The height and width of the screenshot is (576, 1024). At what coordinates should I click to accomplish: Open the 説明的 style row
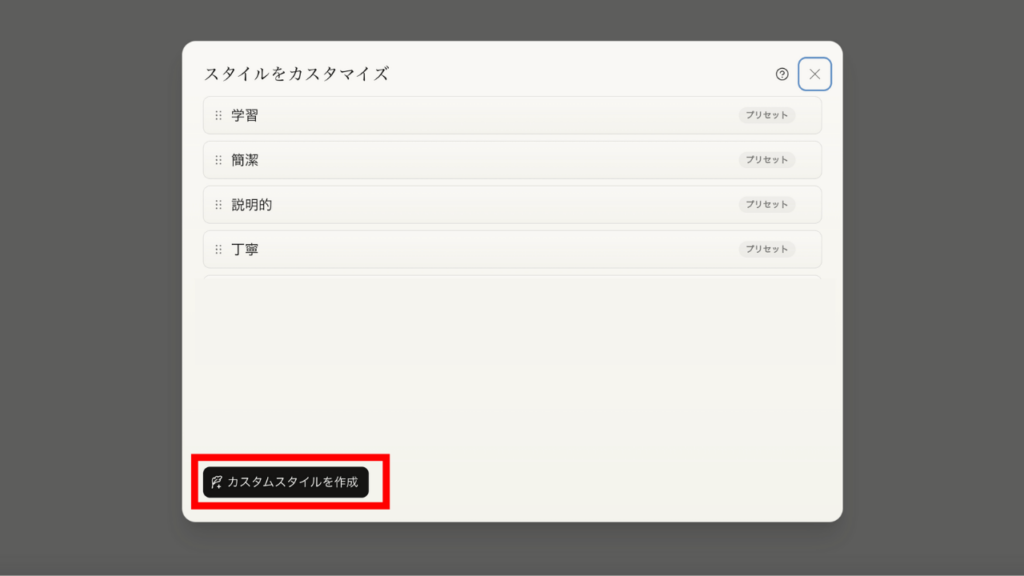(x=512, y=204)
